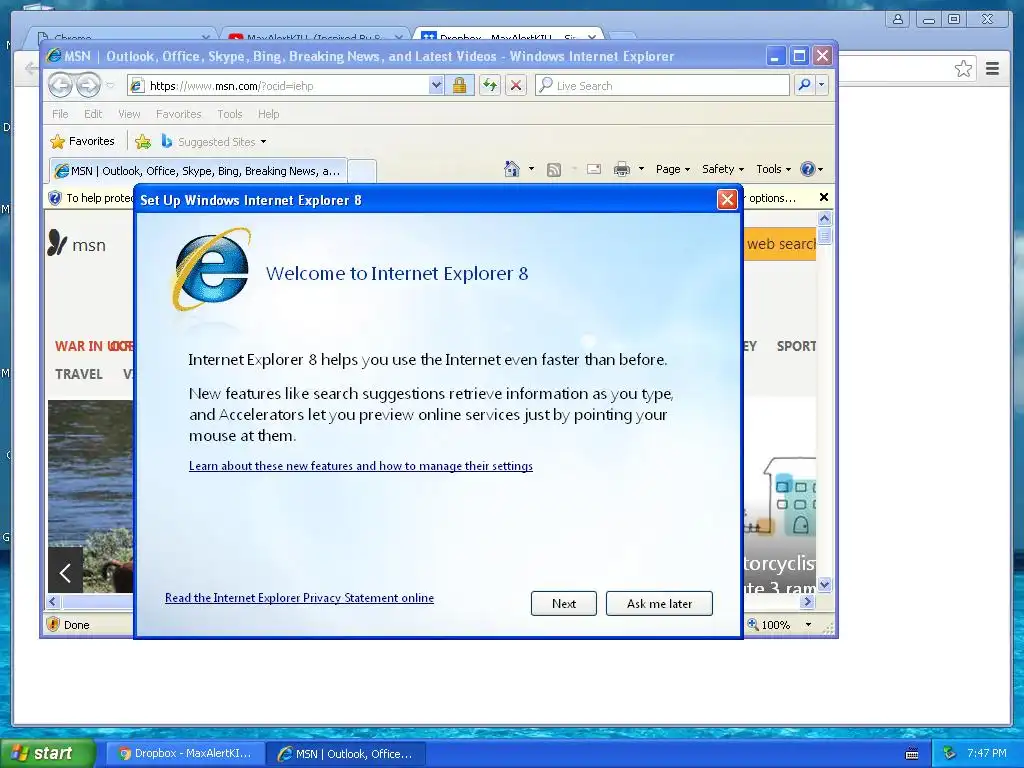
Task: Click the web search button on MSN
Action: tap(780, 244)
